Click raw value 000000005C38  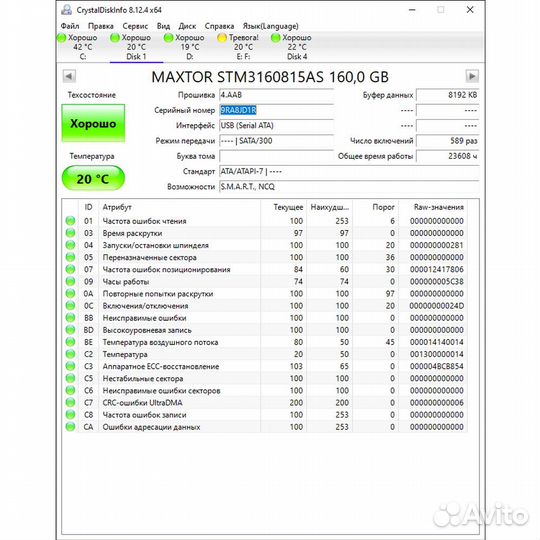(437, 281)
